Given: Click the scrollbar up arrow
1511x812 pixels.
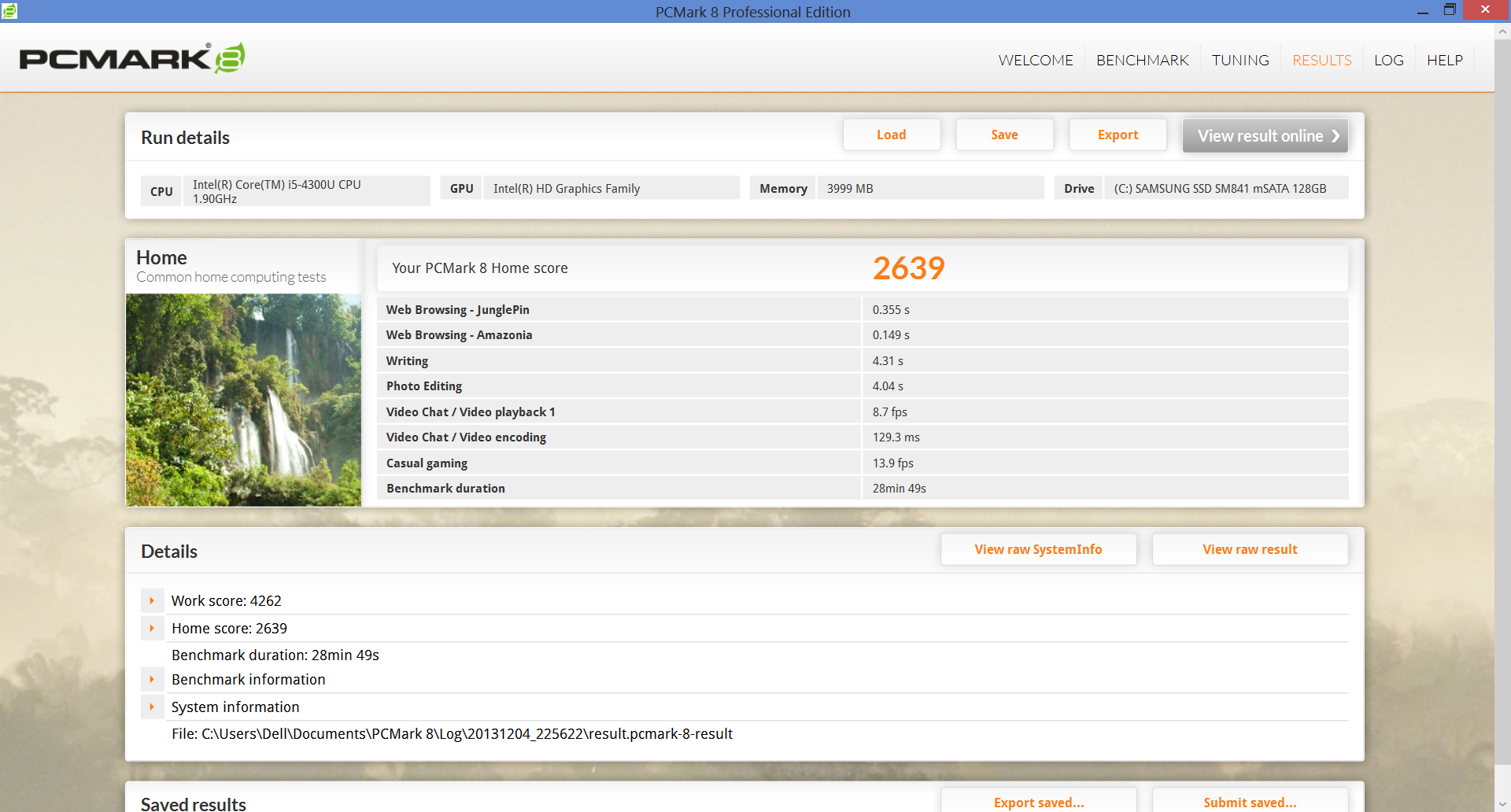Looking at the screenshot, I should coord(1502,31).
